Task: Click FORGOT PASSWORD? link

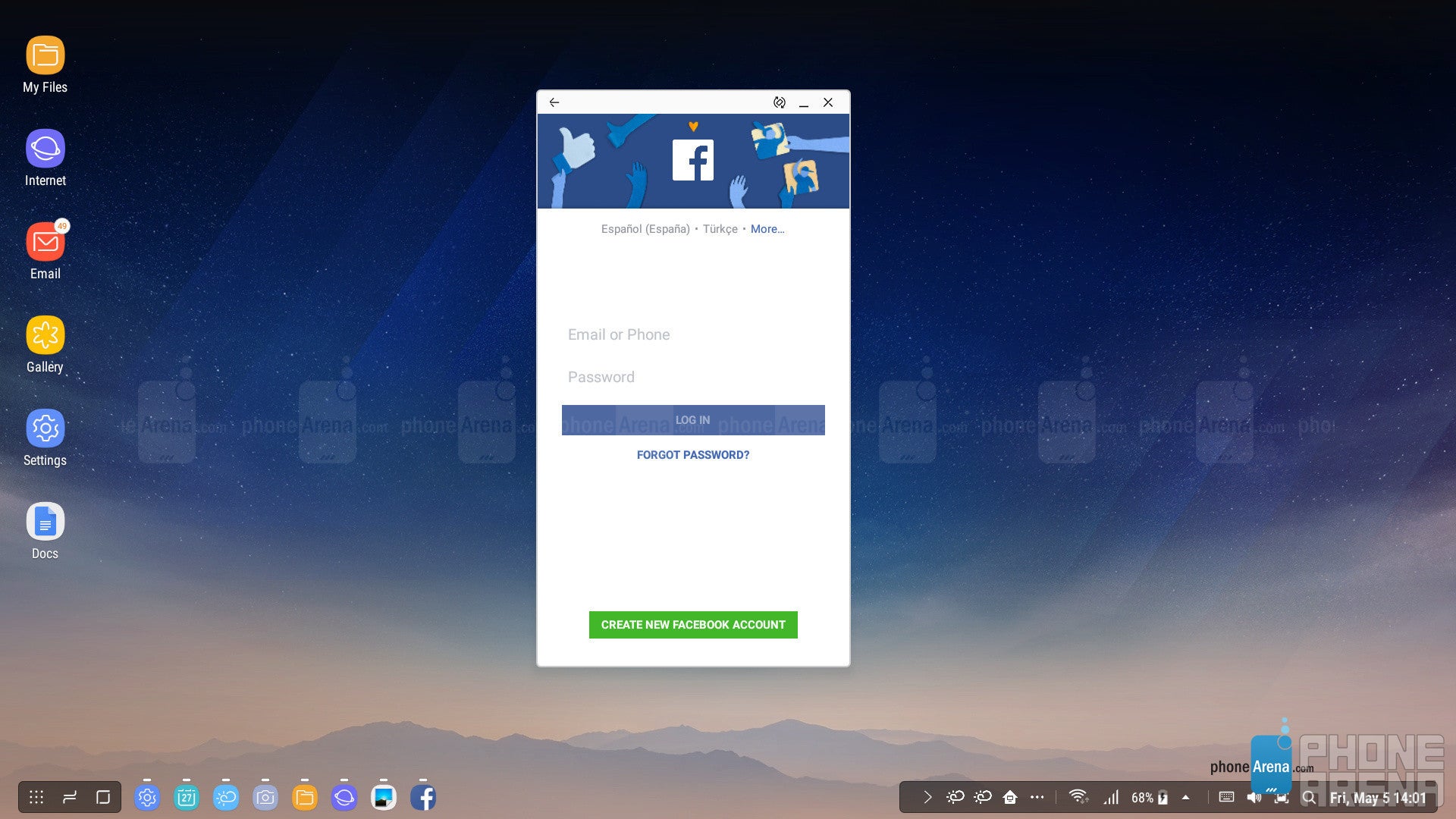Action: [693, 455]
